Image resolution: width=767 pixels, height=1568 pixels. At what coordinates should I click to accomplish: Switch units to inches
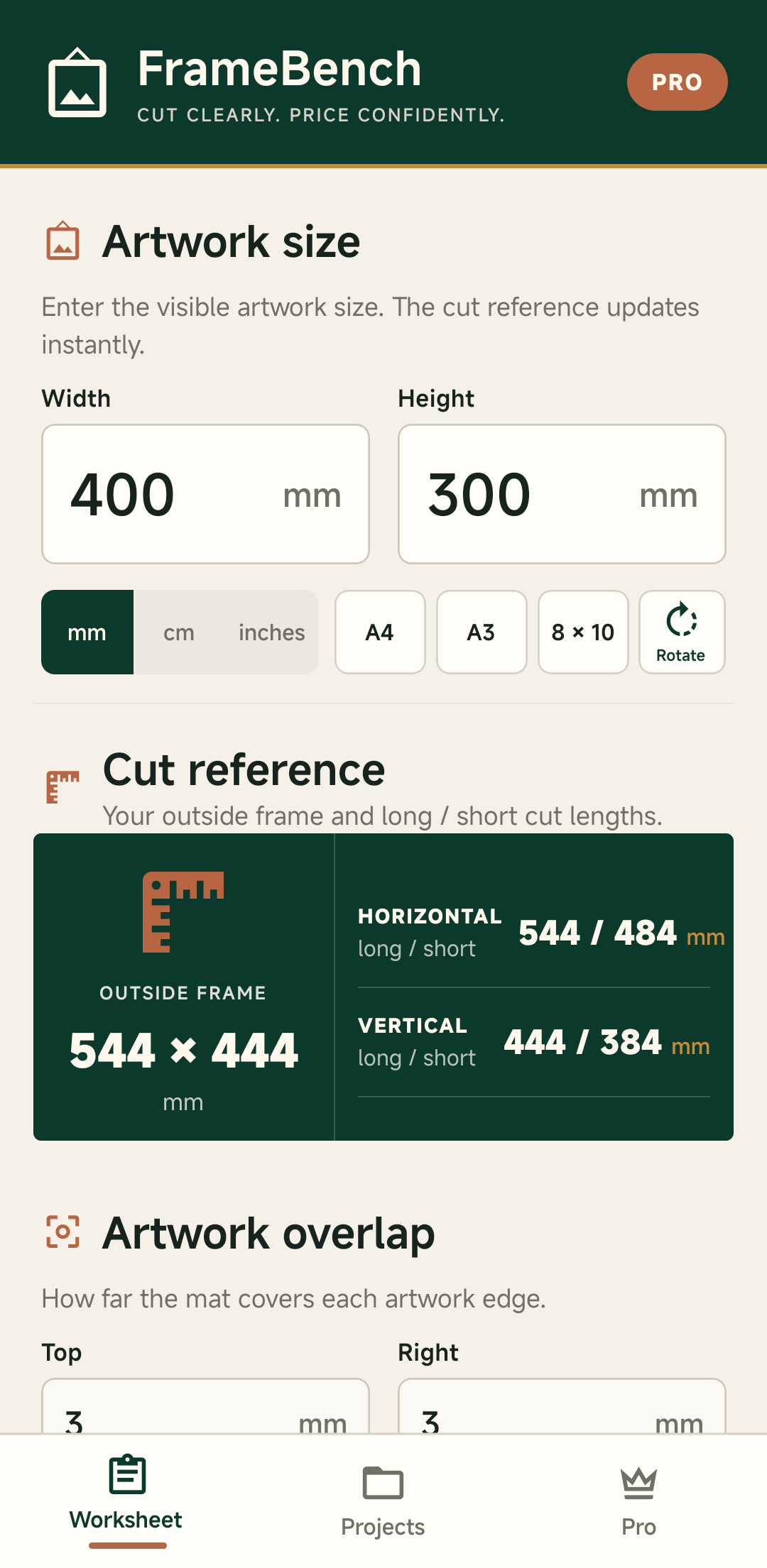(x=271, y=632)
